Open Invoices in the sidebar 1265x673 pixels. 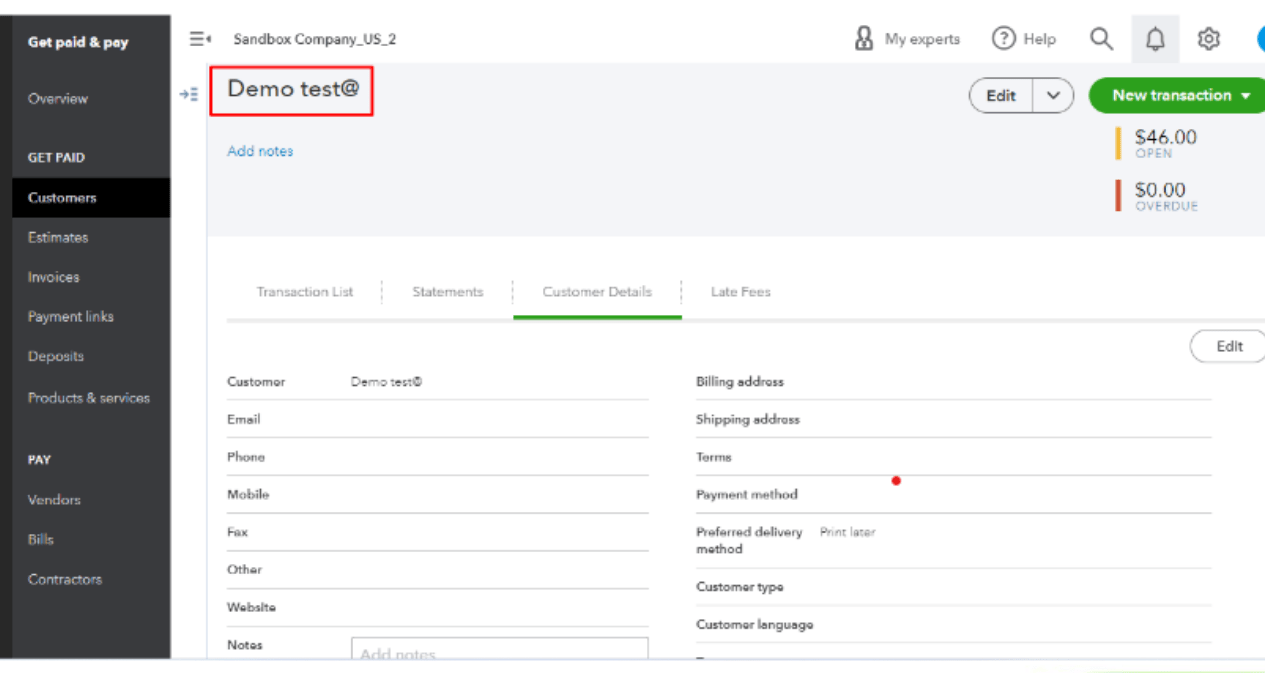click(53, 277)
